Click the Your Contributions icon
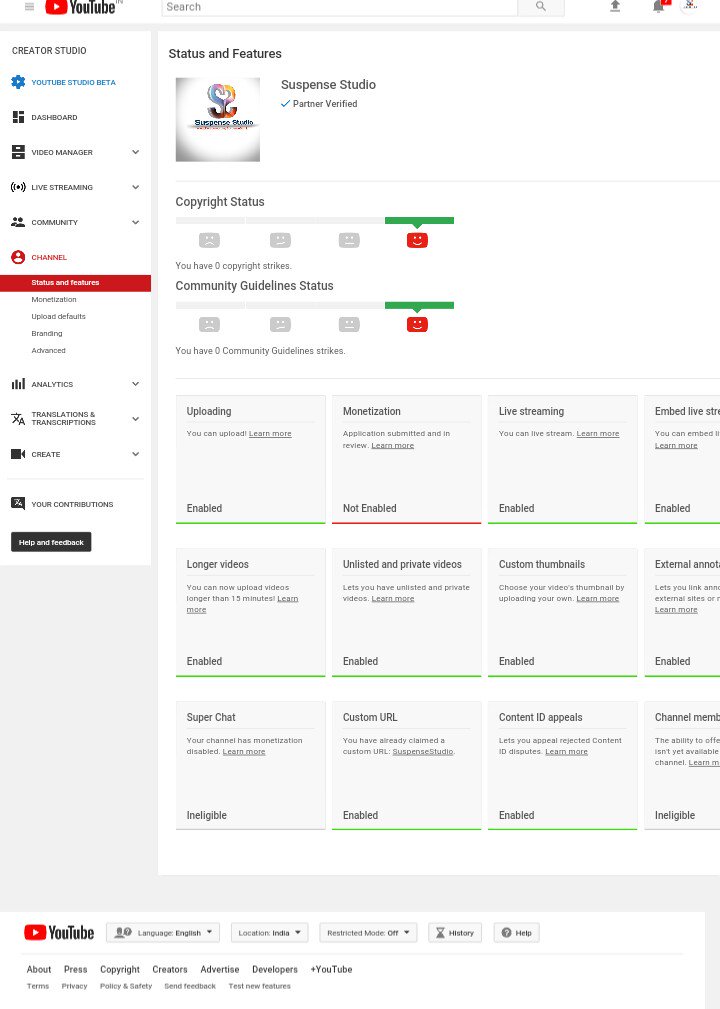 pyautogui.click(x=18, y=503)
